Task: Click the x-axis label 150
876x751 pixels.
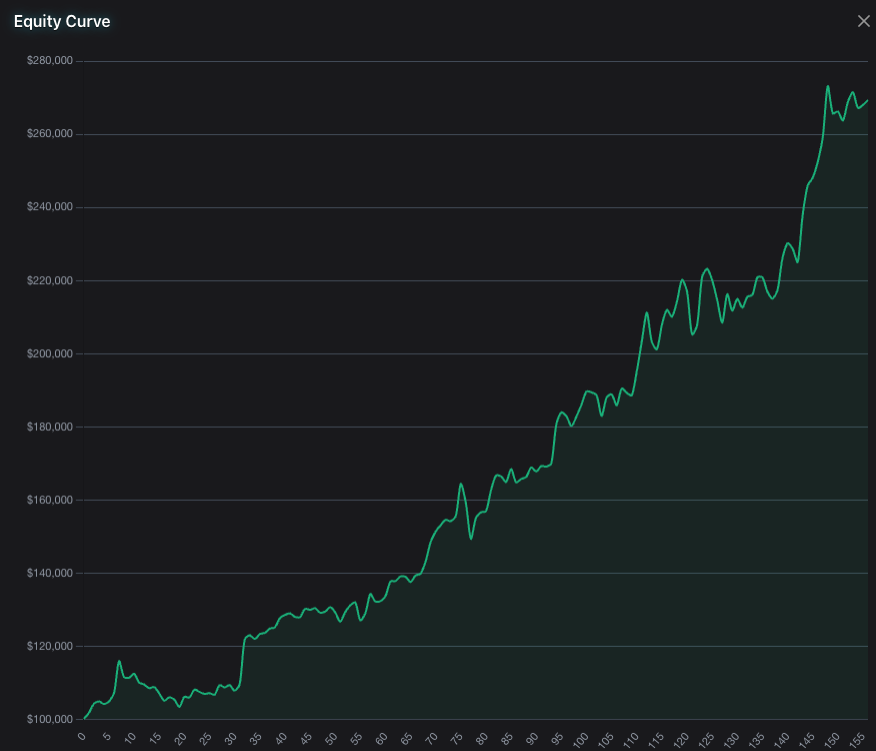Action: point(832,739)
